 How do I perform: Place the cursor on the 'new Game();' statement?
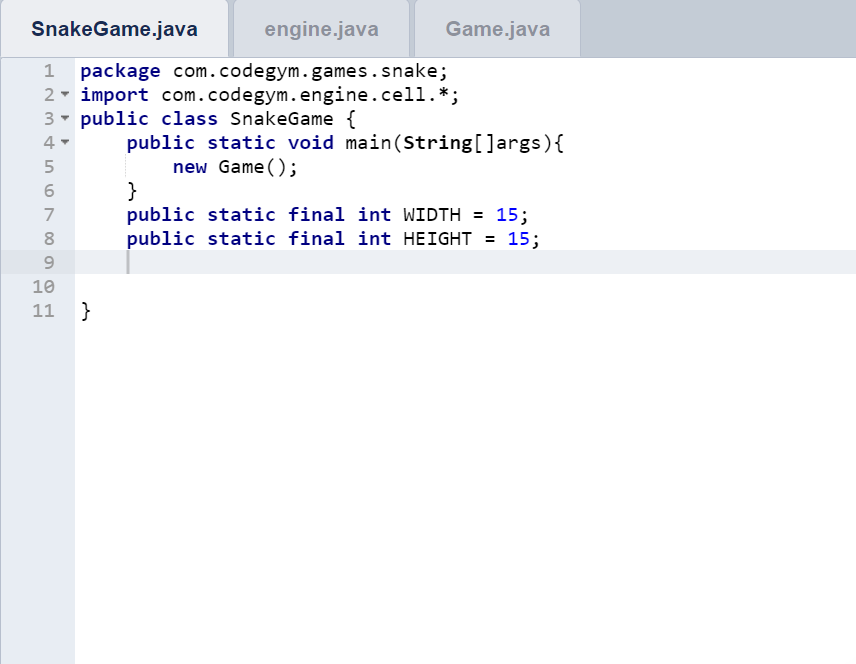[235, 167]
